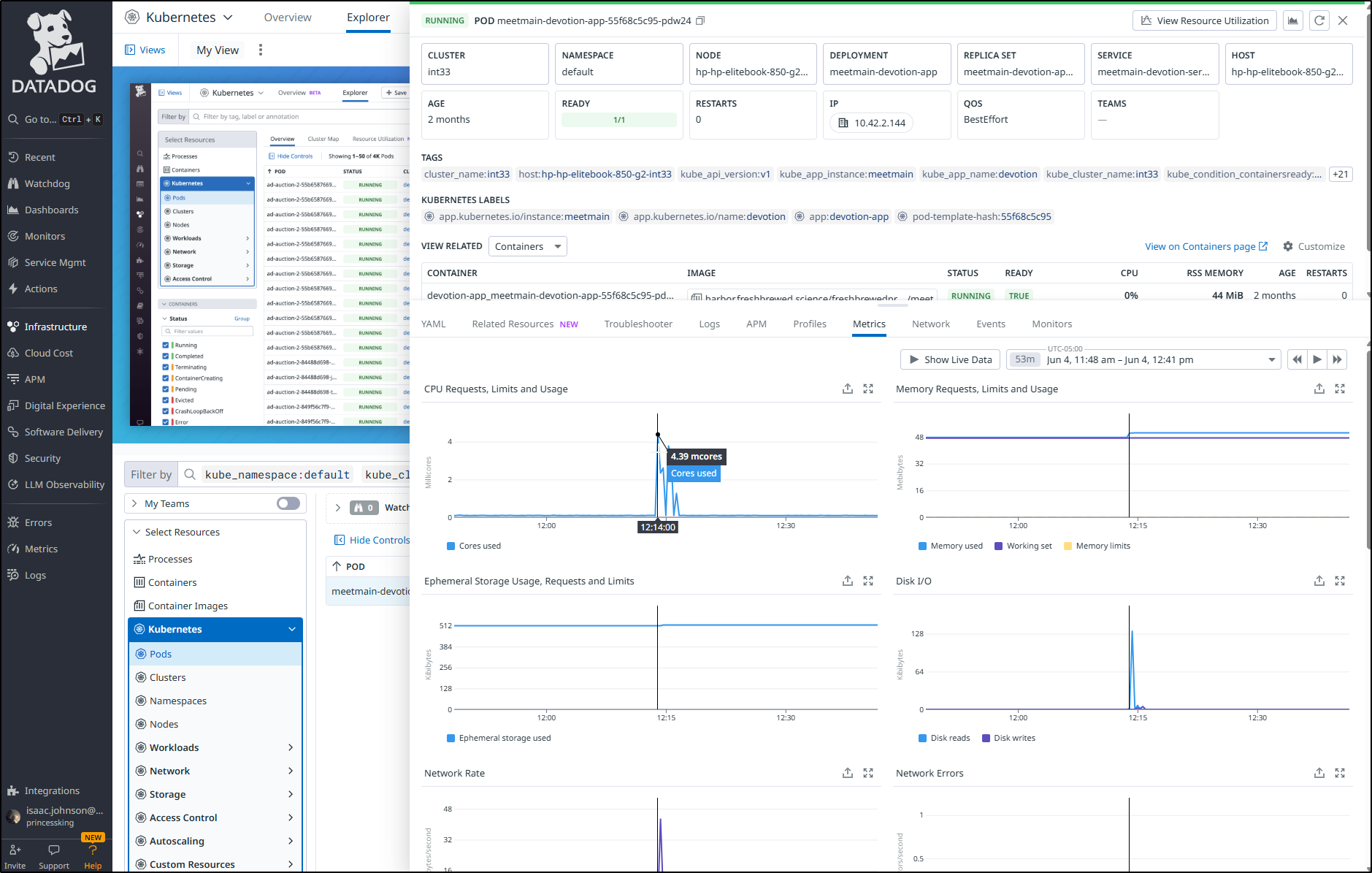
Task: Click the Hide Controls link
Action: 372,540
